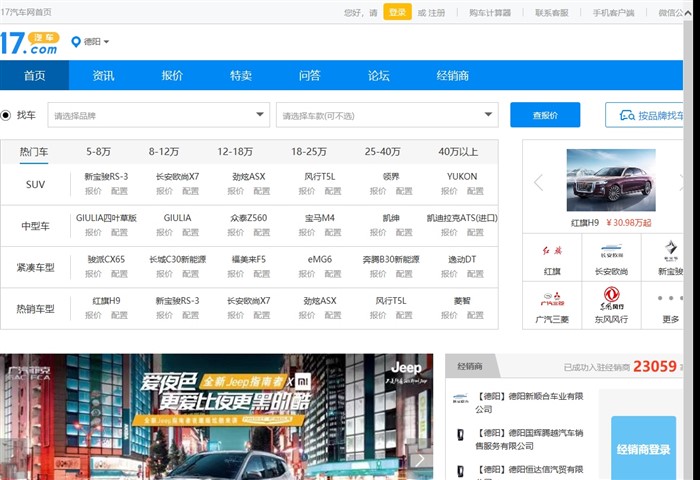The image size is (700, 480).
Task: Open the 德阳国辉腾越汽车销售服务有限公司 dealer link
Action: click(529, 439)
